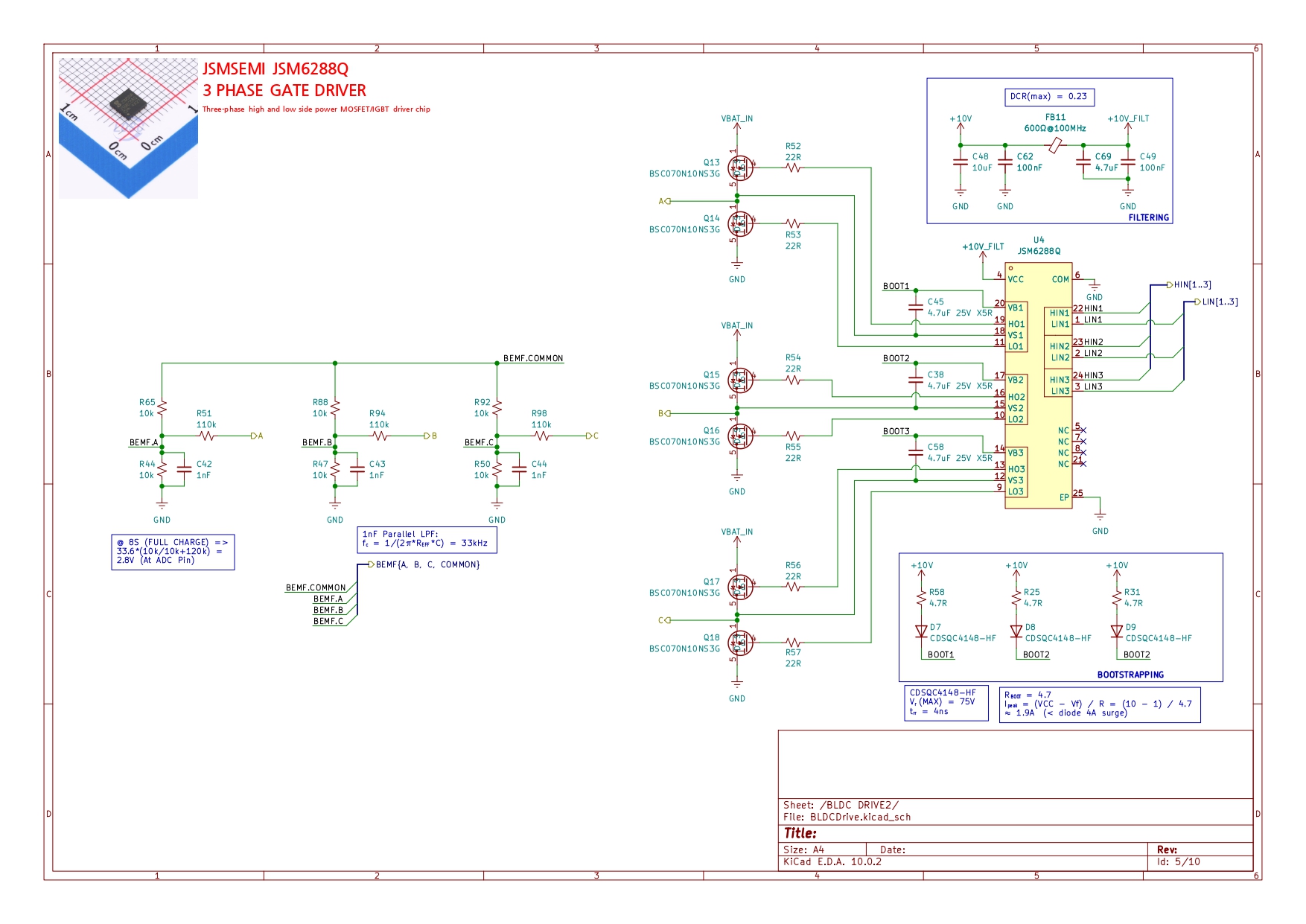Click the BEMF{A, B, C, COMMON} bus label
Image resolution: width=1306 pixels, height=924 pixels.
tap(424, 564)
